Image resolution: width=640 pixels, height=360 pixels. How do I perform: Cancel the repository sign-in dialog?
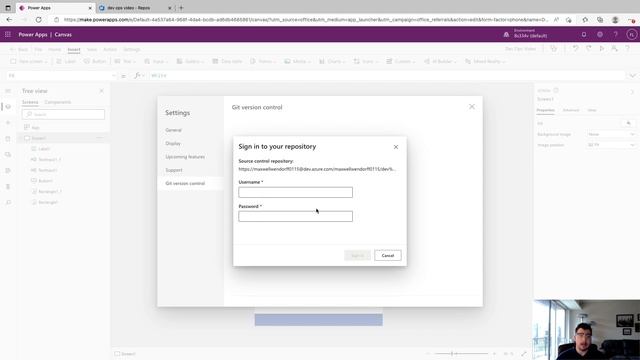tap(388, 256)
